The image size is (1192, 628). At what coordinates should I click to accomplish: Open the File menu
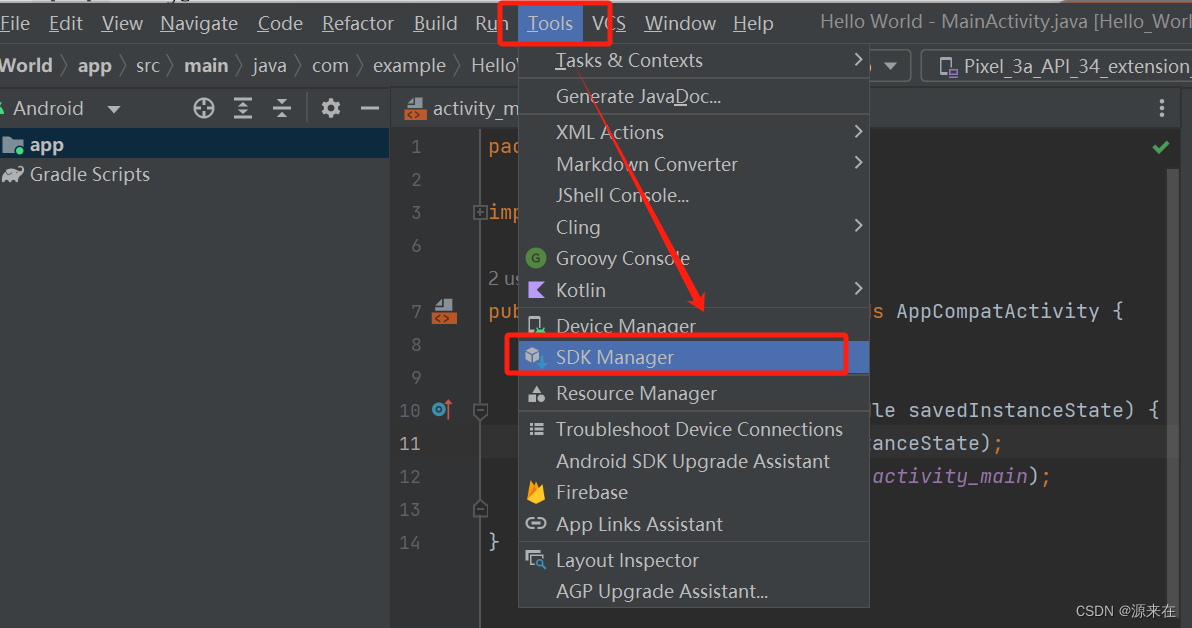(x=15, y=24)
